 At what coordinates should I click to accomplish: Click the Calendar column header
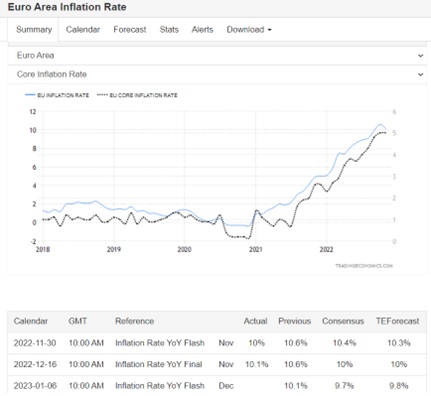point(31,321)
